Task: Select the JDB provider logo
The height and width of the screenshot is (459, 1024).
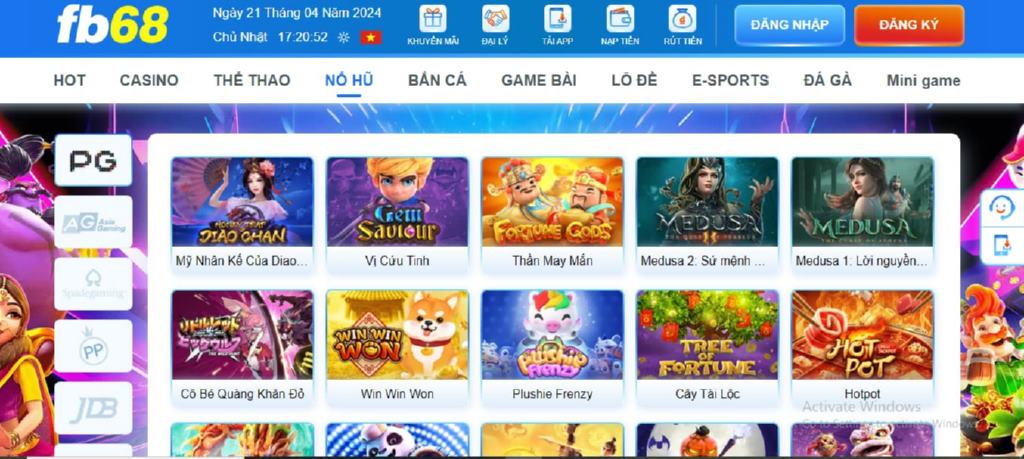Action: pos(93,408)
